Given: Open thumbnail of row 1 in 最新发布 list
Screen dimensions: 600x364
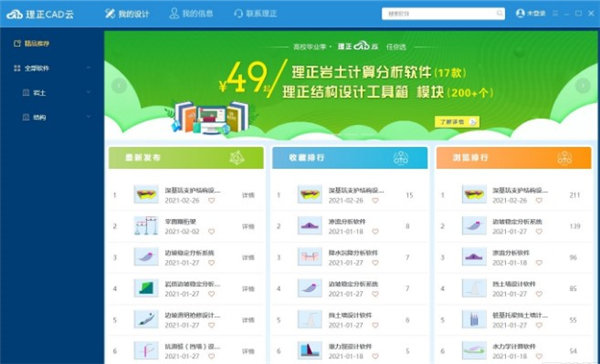Looking at the screenshot, I should (x=146, y=194).
